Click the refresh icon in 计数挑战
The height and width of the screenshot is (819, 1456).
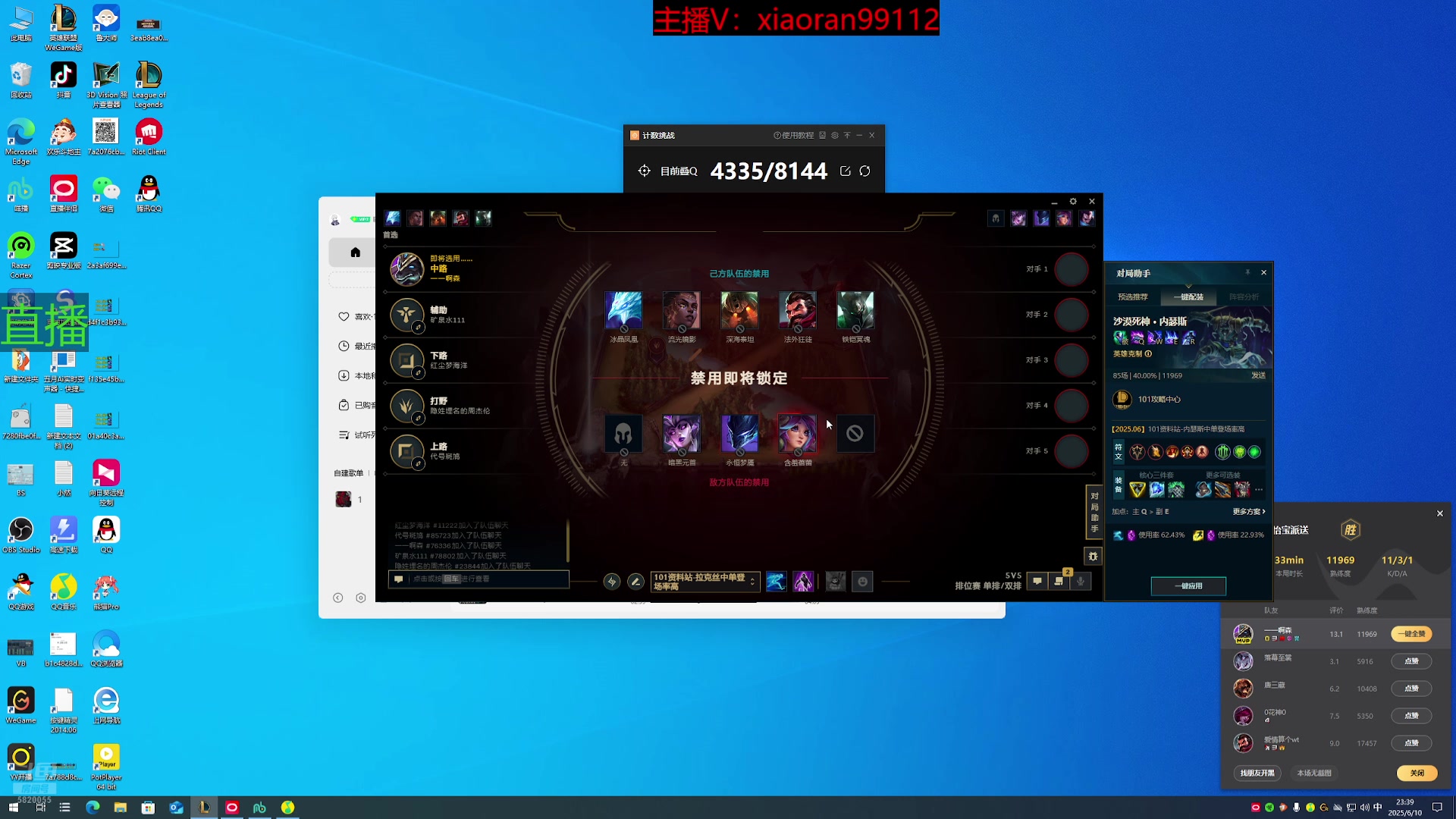coord(864,171)
